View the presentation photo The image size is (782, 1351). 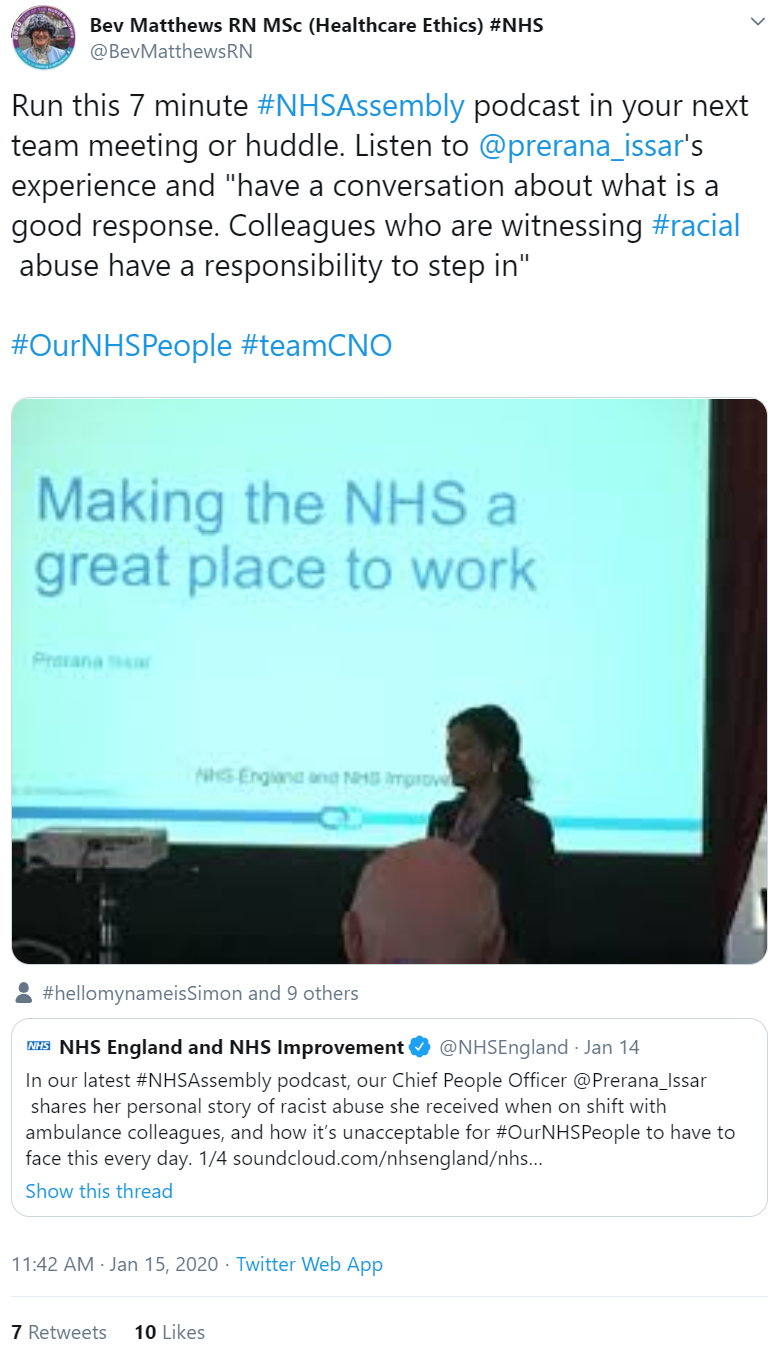click(389, 681)
